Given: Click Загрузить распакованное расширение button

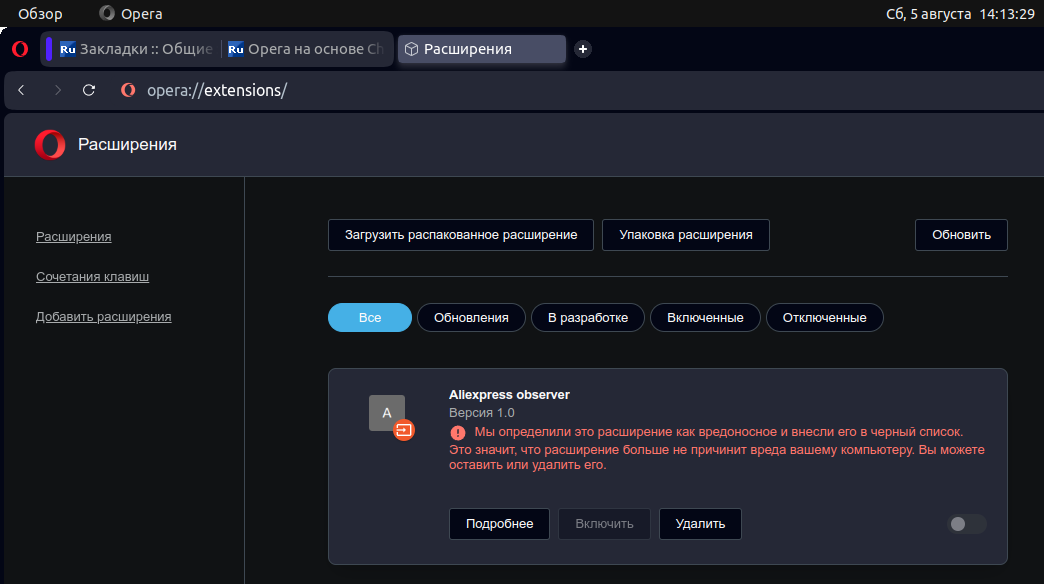Looking at the screenshot, I should [461, 235].
